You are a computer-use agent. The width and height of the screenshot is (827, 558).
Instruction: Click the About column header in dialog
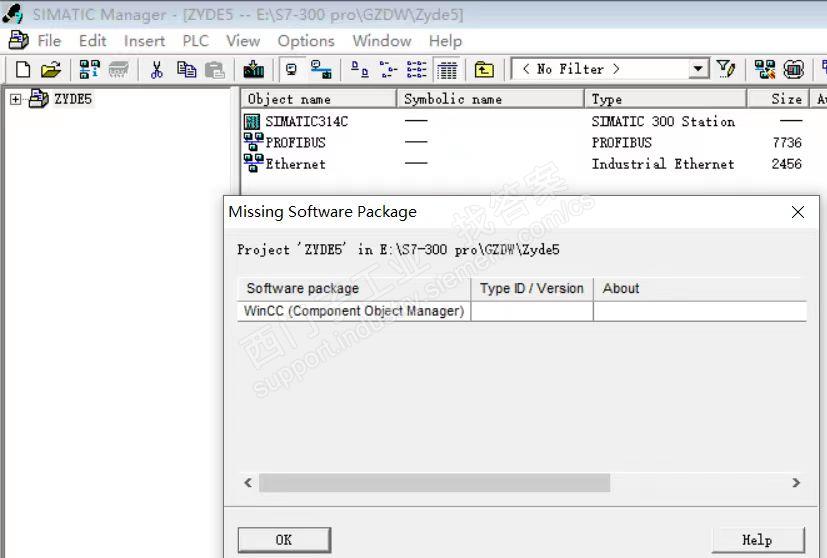(700, 288)
